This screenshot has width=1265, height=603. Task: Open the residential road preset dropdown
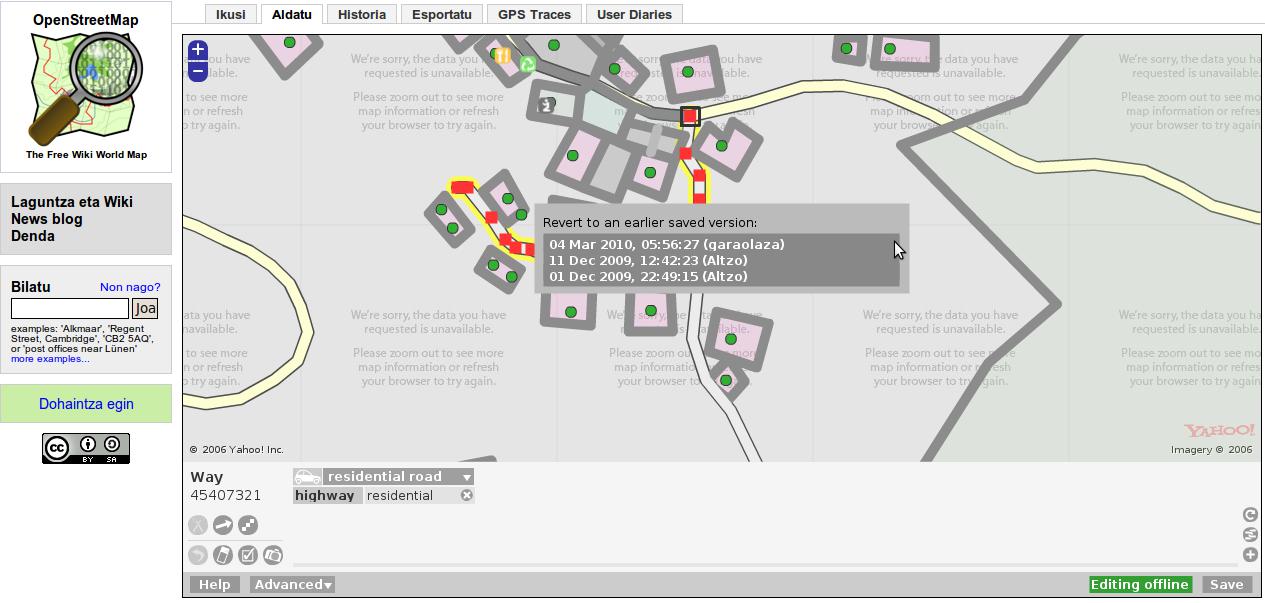(x=466, y=477)
